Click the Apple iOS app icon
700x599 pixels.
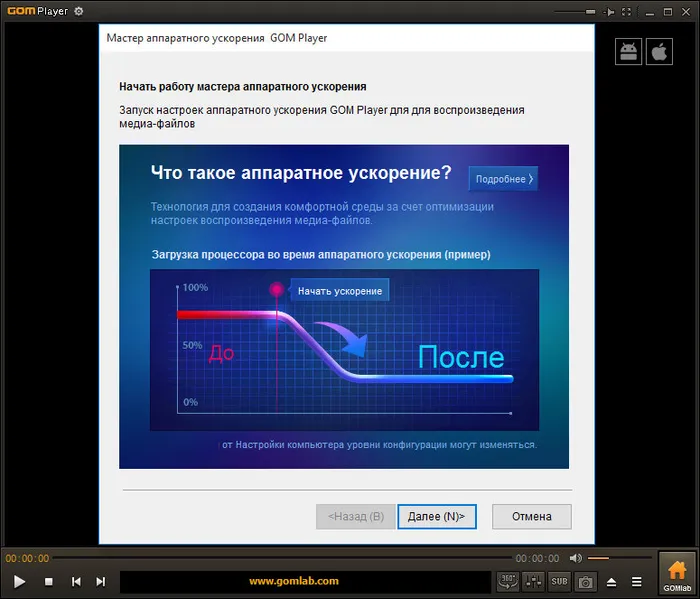pos(659,52)
